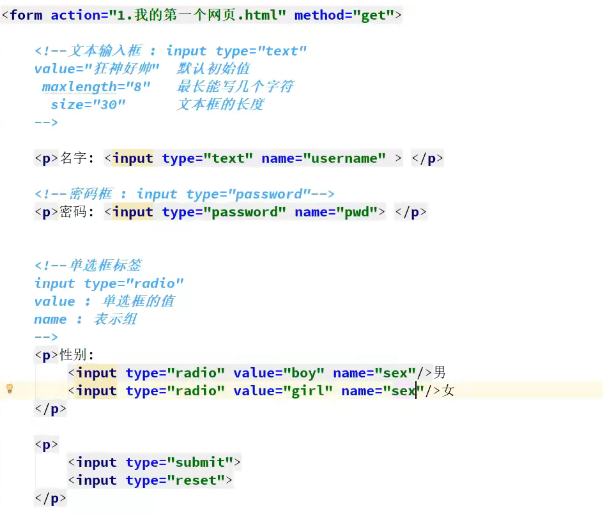Screen dimensions: 603x516
Task: Click the comment text value="狂神好帅"
Action: (97, 69)
